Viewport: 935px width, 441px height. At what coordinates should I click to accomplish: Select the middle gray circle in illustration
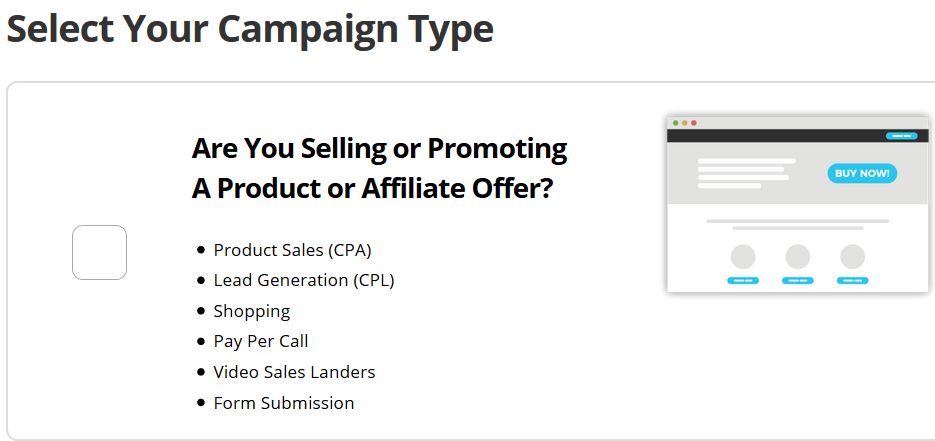798,257
